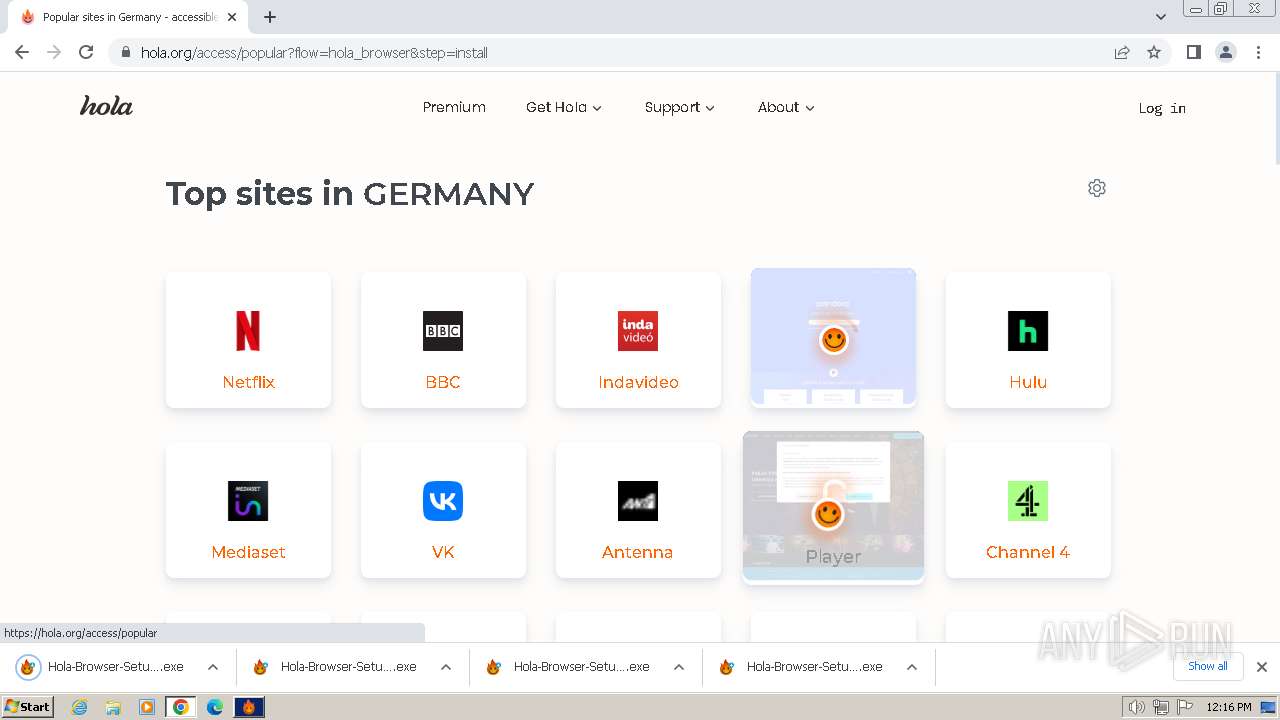Open the BBC site card

pyautogui.click(x=443, y=340)
